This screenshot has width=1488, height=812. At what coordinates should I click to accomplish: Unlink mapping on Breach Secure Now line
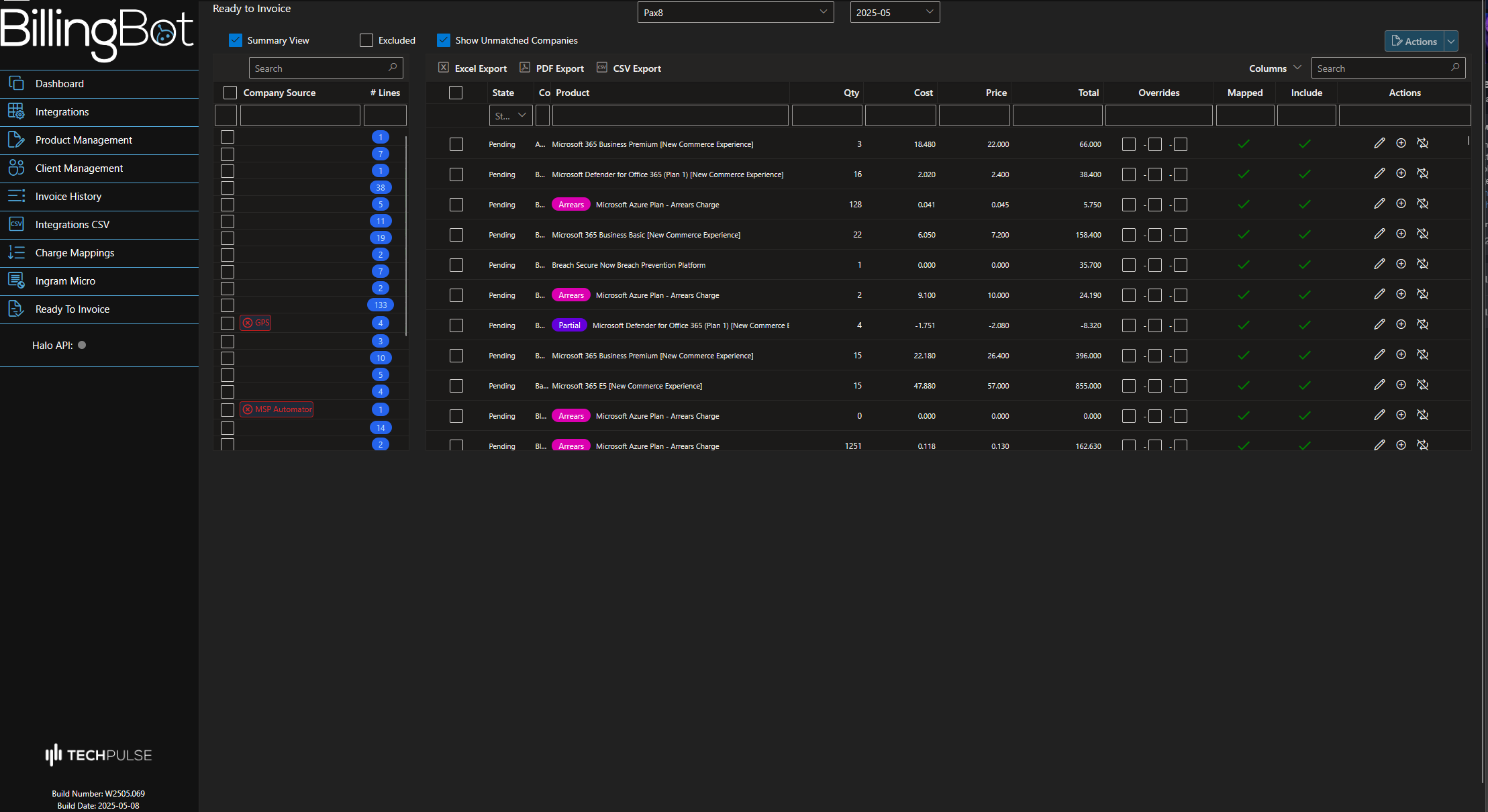point(1422,264)
